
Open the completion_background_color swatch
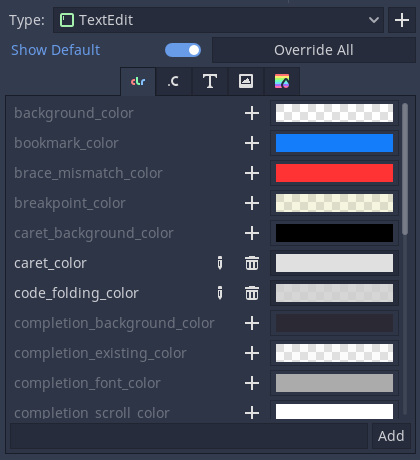pyautogui.click(x=334, y=323)
